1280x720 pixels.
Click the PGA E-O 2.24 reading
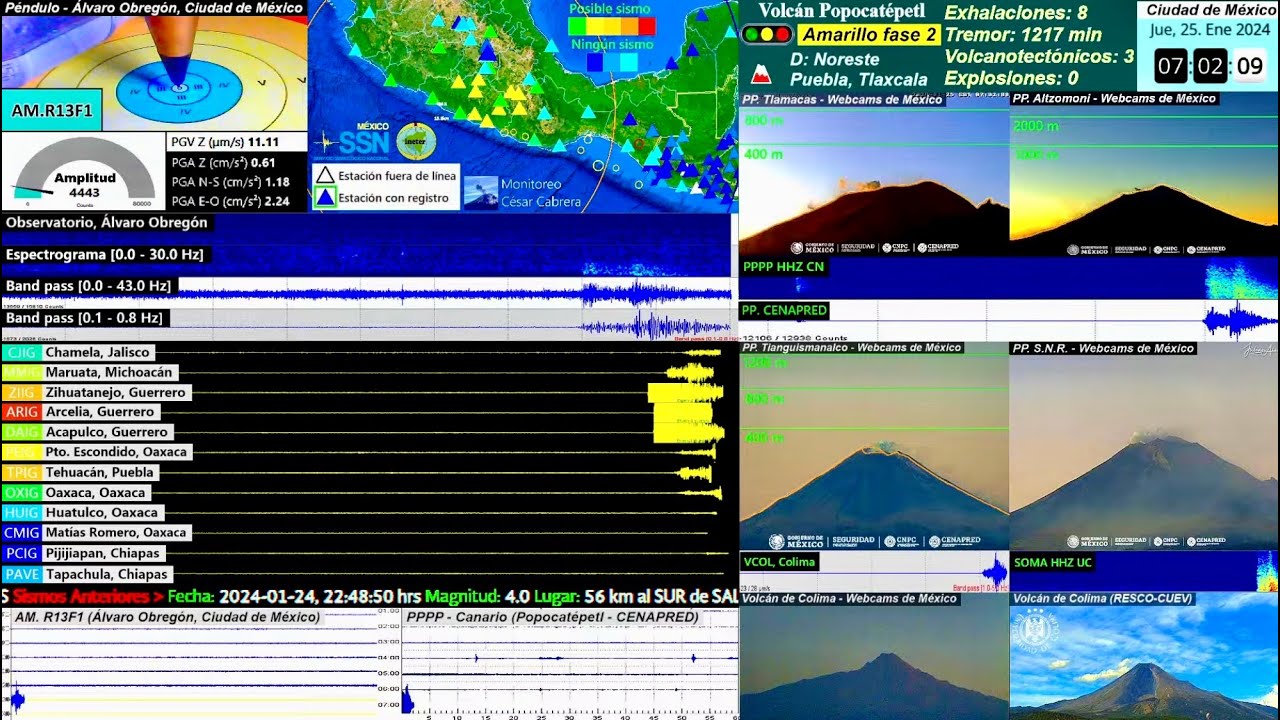(230, 201)
